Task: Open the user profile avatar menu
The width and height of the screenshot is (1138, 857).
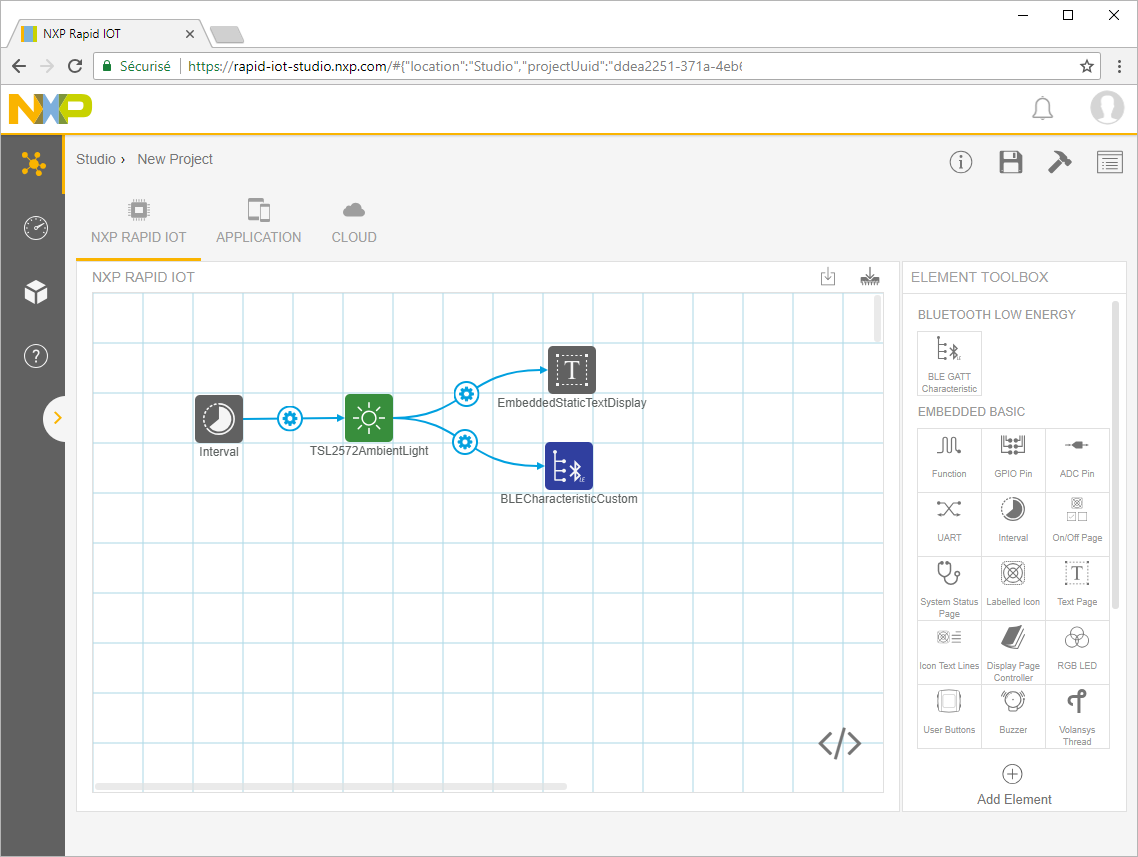Action: coord(1106,108)
